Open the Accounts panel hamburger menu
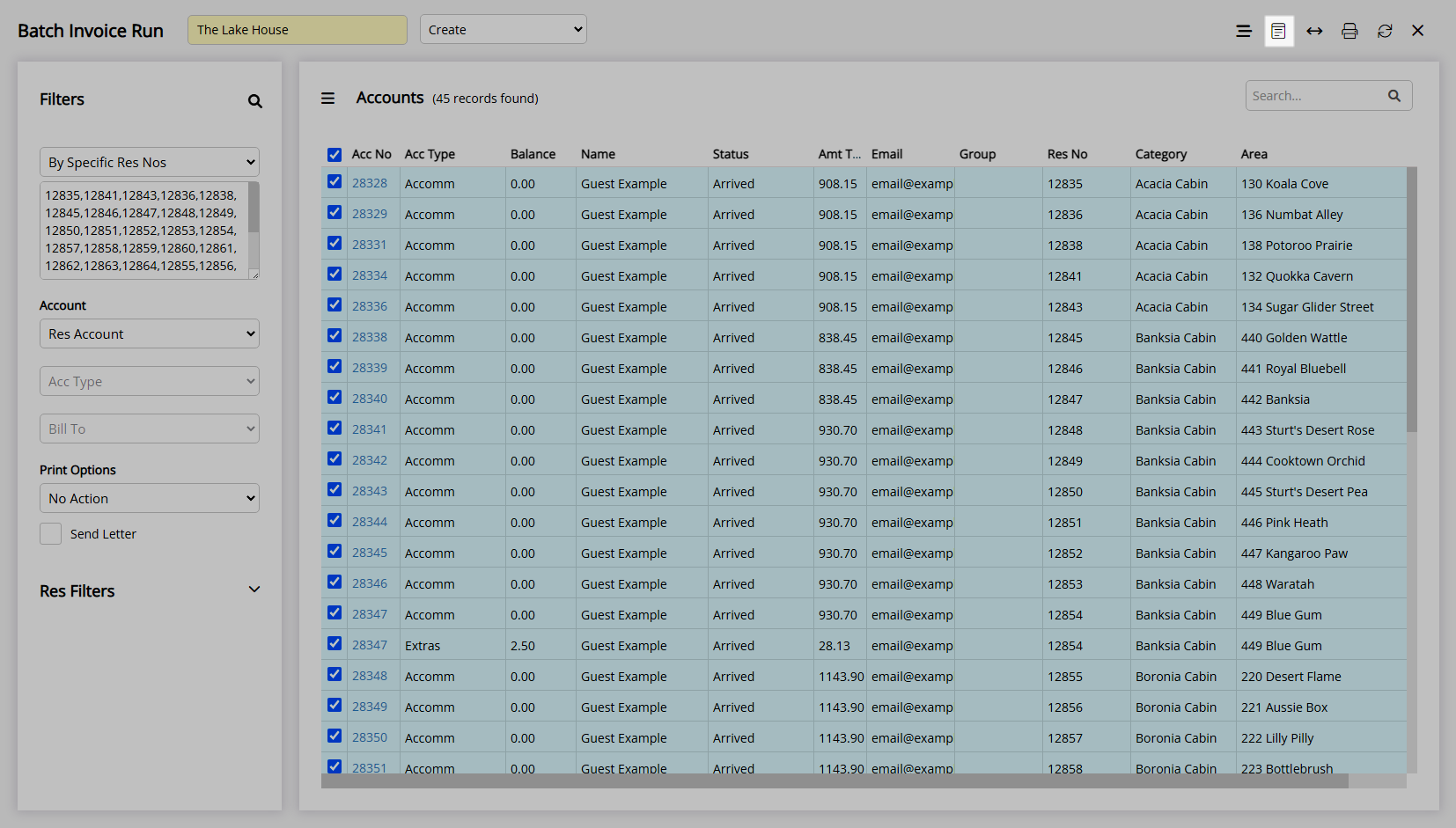This screenshot has width=1456, height=828. (x=327, y=99)
